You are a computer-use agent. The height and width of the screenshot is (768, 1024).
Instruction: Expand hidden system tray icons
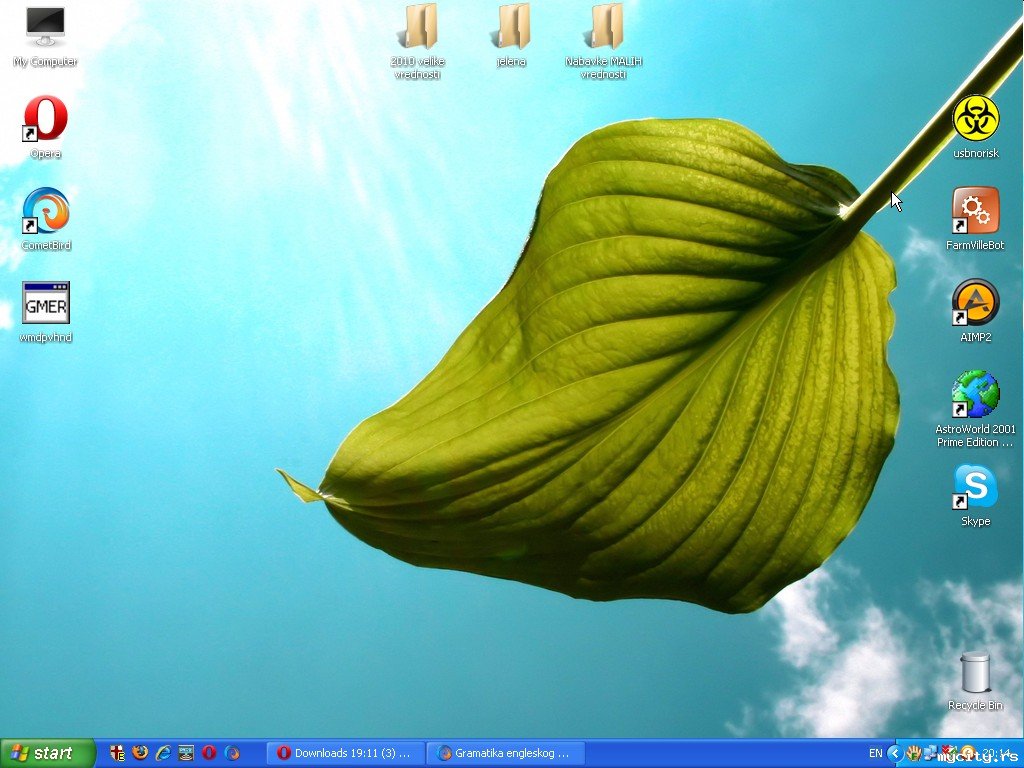[895, 753]
